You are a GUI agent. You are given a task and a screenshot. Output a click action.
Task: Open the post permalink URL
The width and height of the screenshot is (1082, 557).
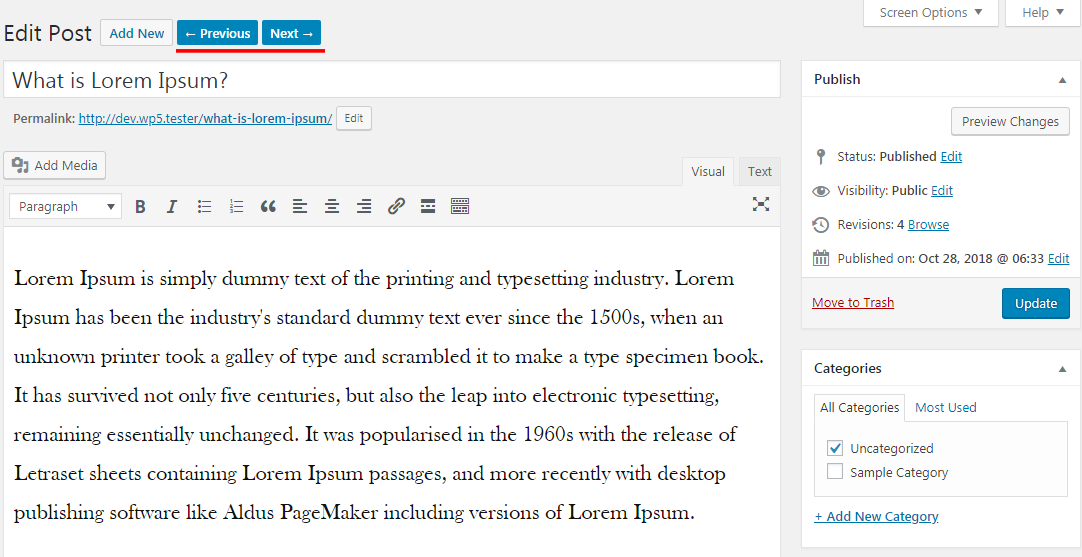click(205, 119)
